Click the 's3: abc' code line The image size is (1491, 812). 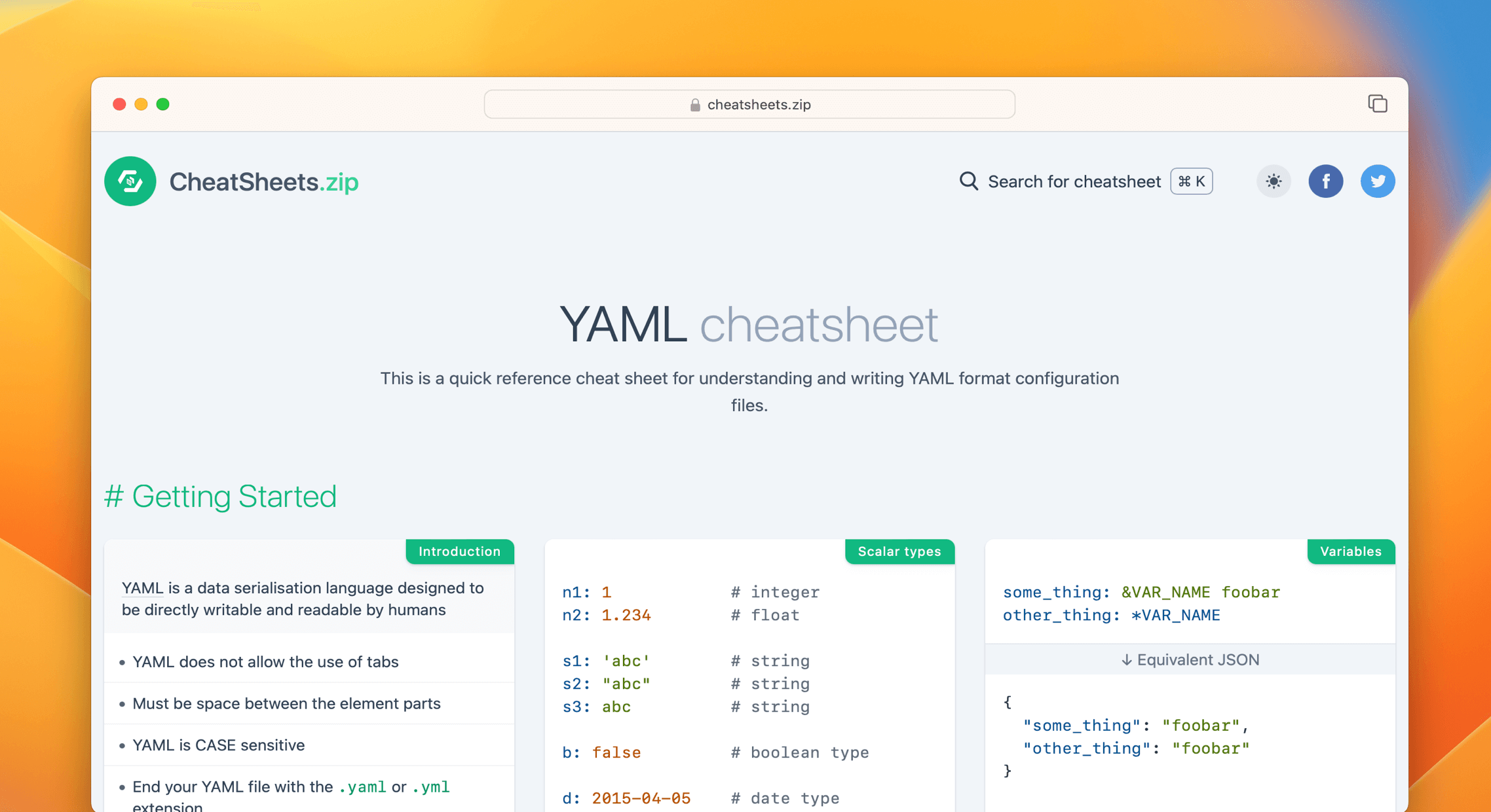[x=596, y=707]
